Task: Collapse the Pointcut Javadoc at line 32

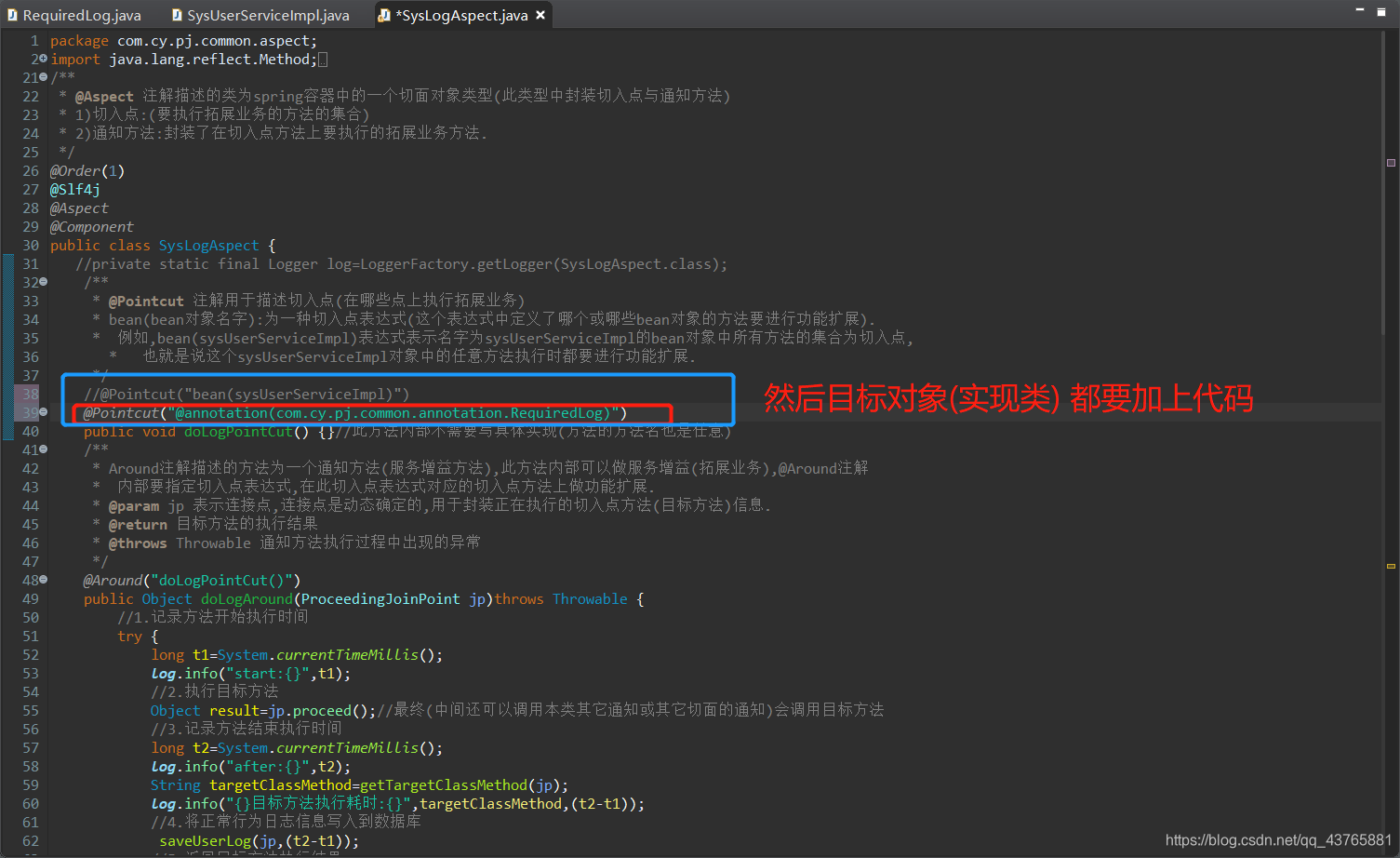Action: point(43,282)
